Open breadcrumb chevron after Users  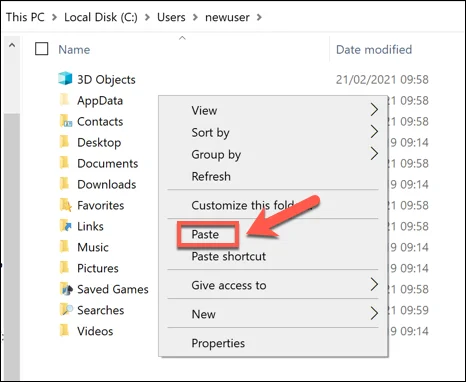pos(195,17)
